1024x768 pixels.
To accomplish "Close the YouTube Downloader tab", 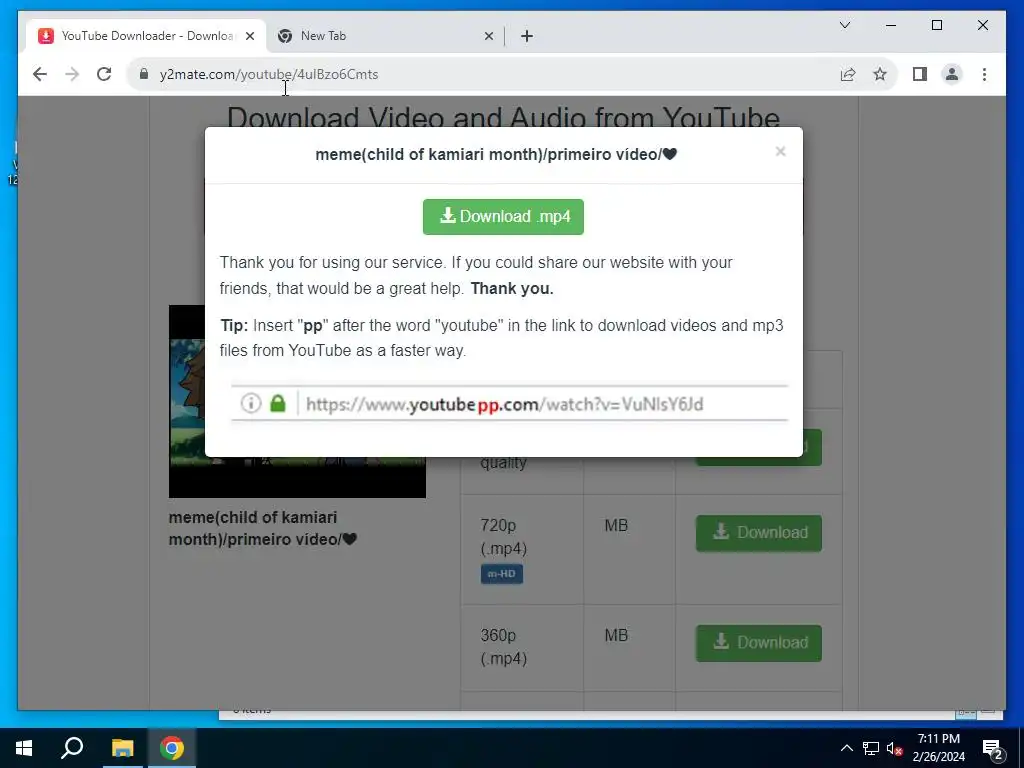I will [x=250, y=36].
